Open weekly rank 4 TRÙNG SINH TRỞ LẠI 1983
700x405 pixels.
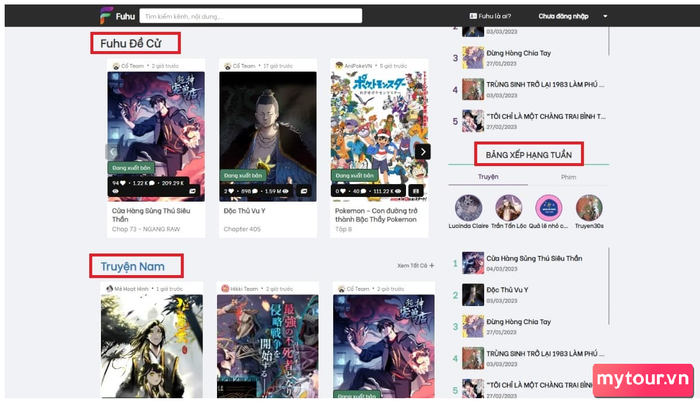point(545,353)
